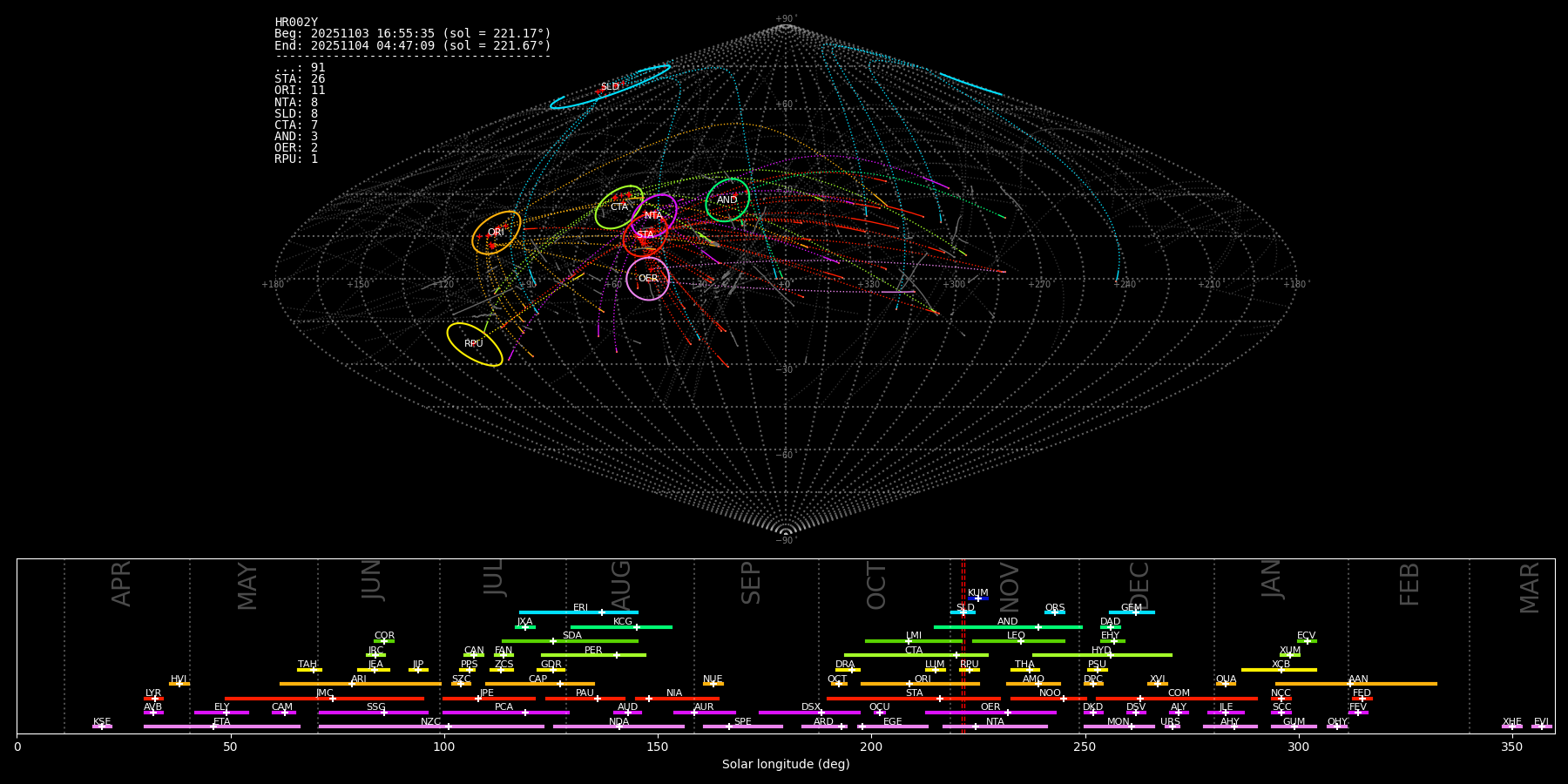Click the ARI shower bar in timeline

(361, 684)
